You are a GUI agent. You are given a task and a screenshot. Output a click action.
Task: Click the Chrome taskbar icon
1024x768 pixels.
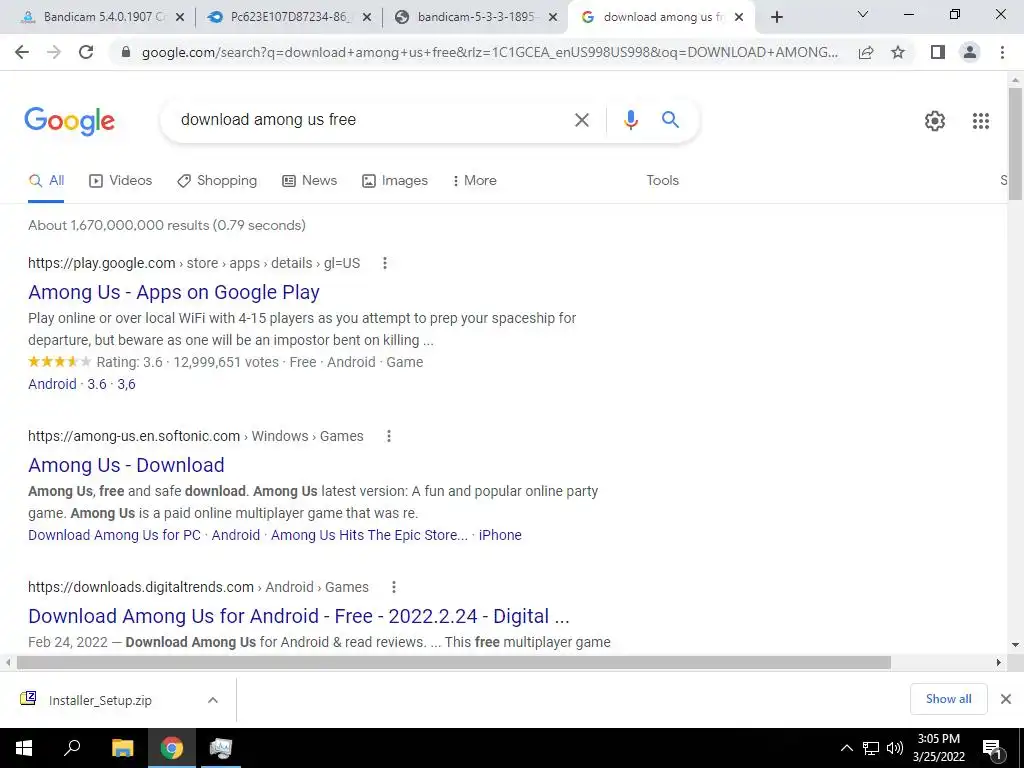(172, 748)
